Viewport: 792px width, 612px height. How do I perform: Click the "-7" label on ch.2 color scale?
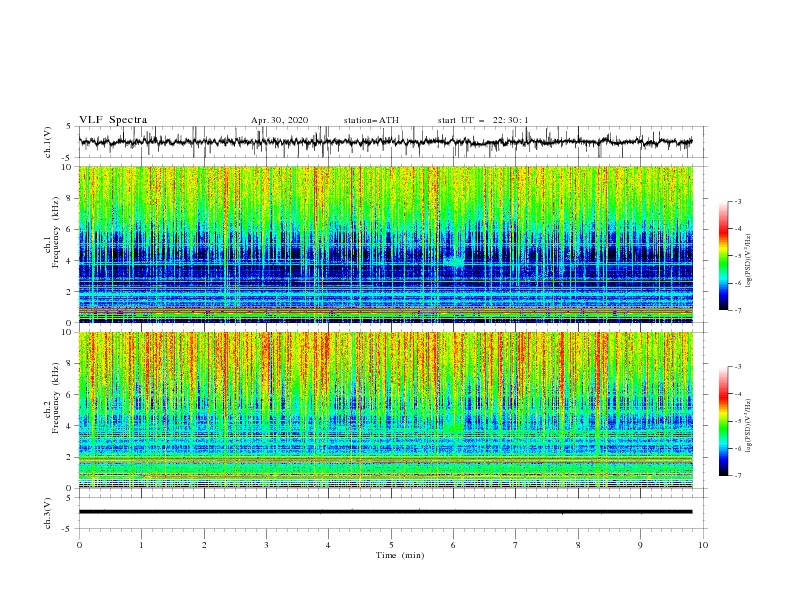738,476
